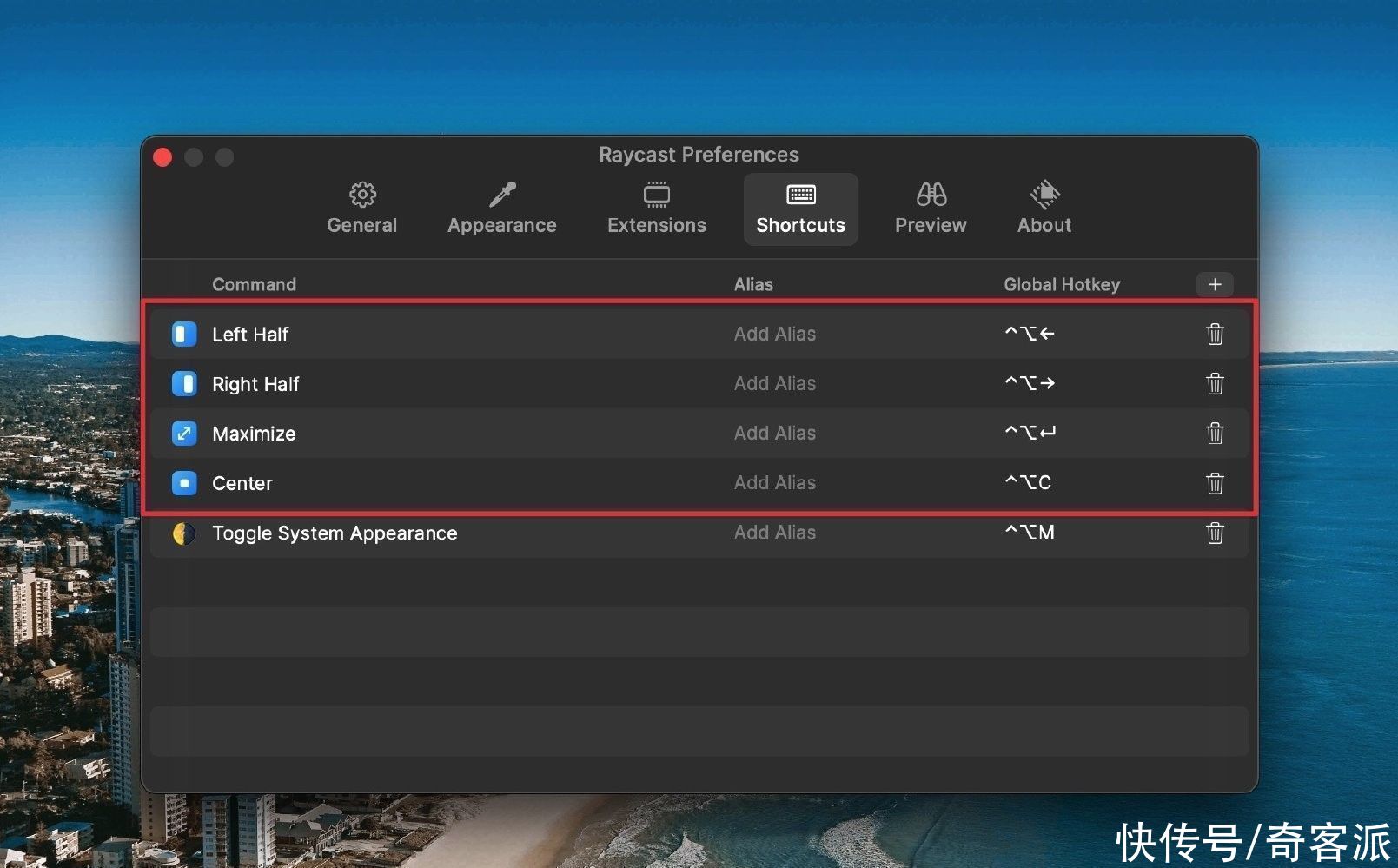Viewport: 1398px width, 868px height.
Task: Delete the Right Half shortcut
Action: 1215,383
